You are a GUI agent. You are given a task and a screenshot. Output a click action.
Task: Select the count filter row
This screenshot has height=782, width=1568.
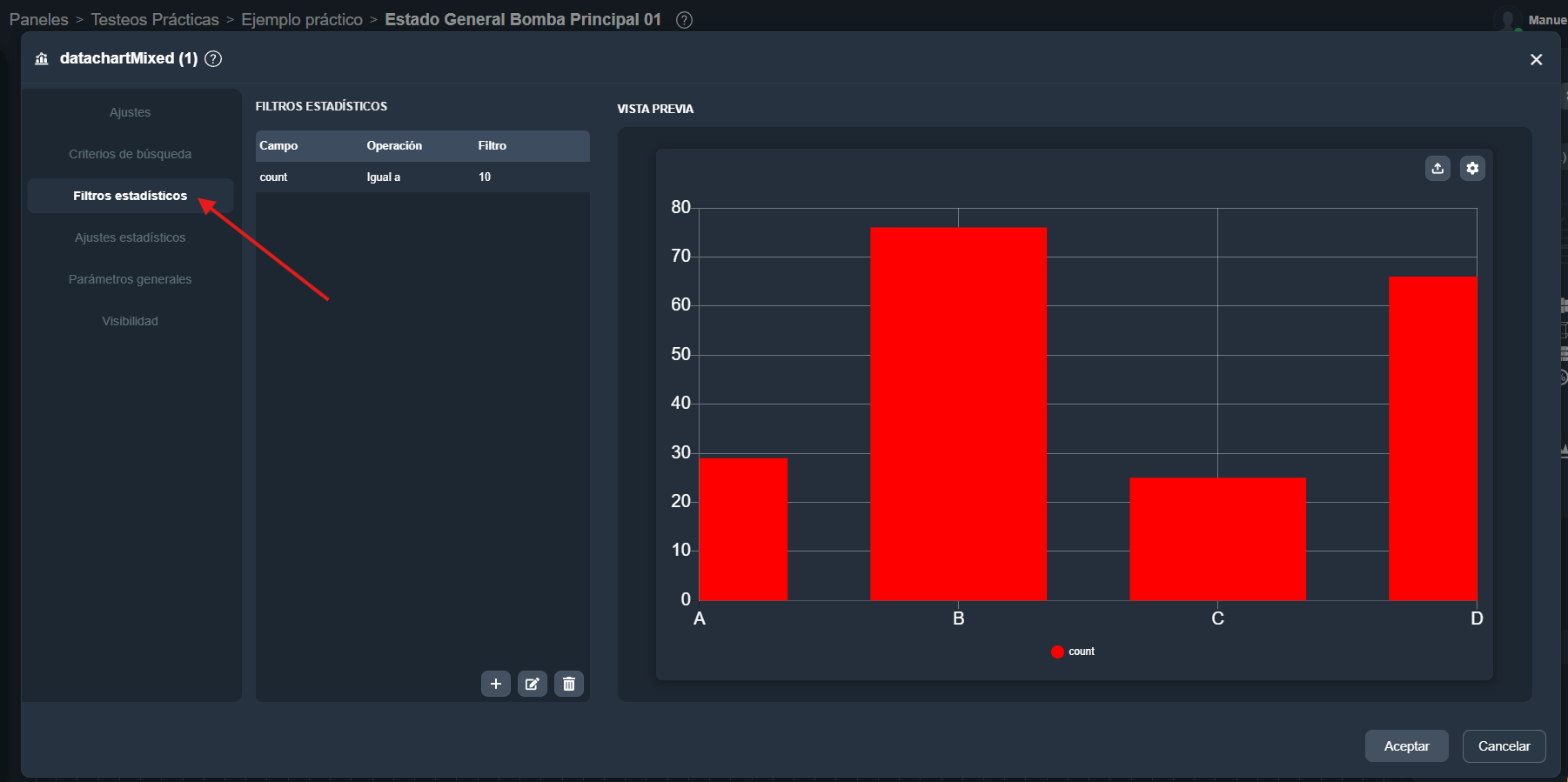click(x=422, y=177)
